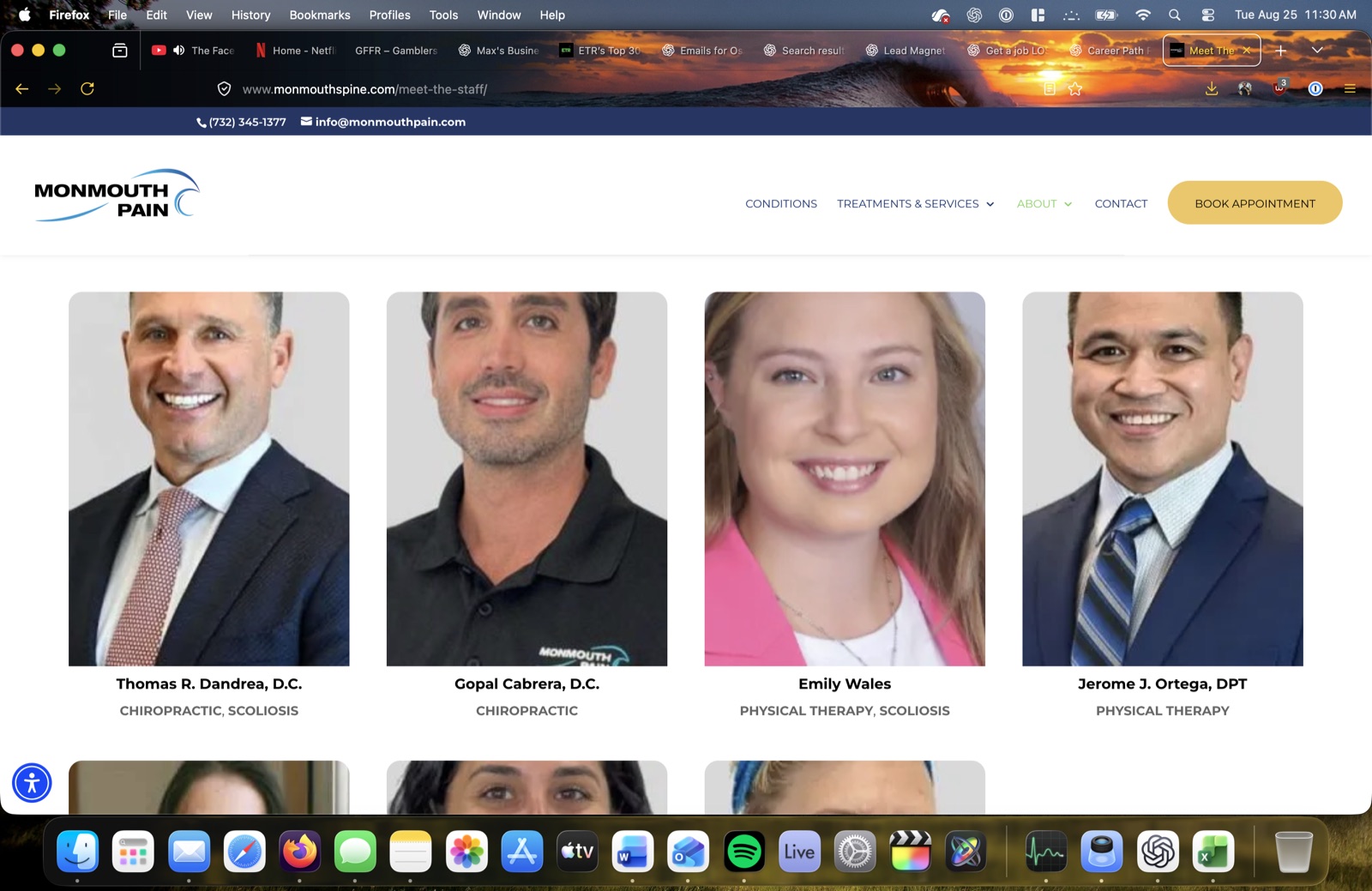Open the uBlock Origin extension icon
The height and width of the screenshot is (891, 1372).
pos(1280,88)
